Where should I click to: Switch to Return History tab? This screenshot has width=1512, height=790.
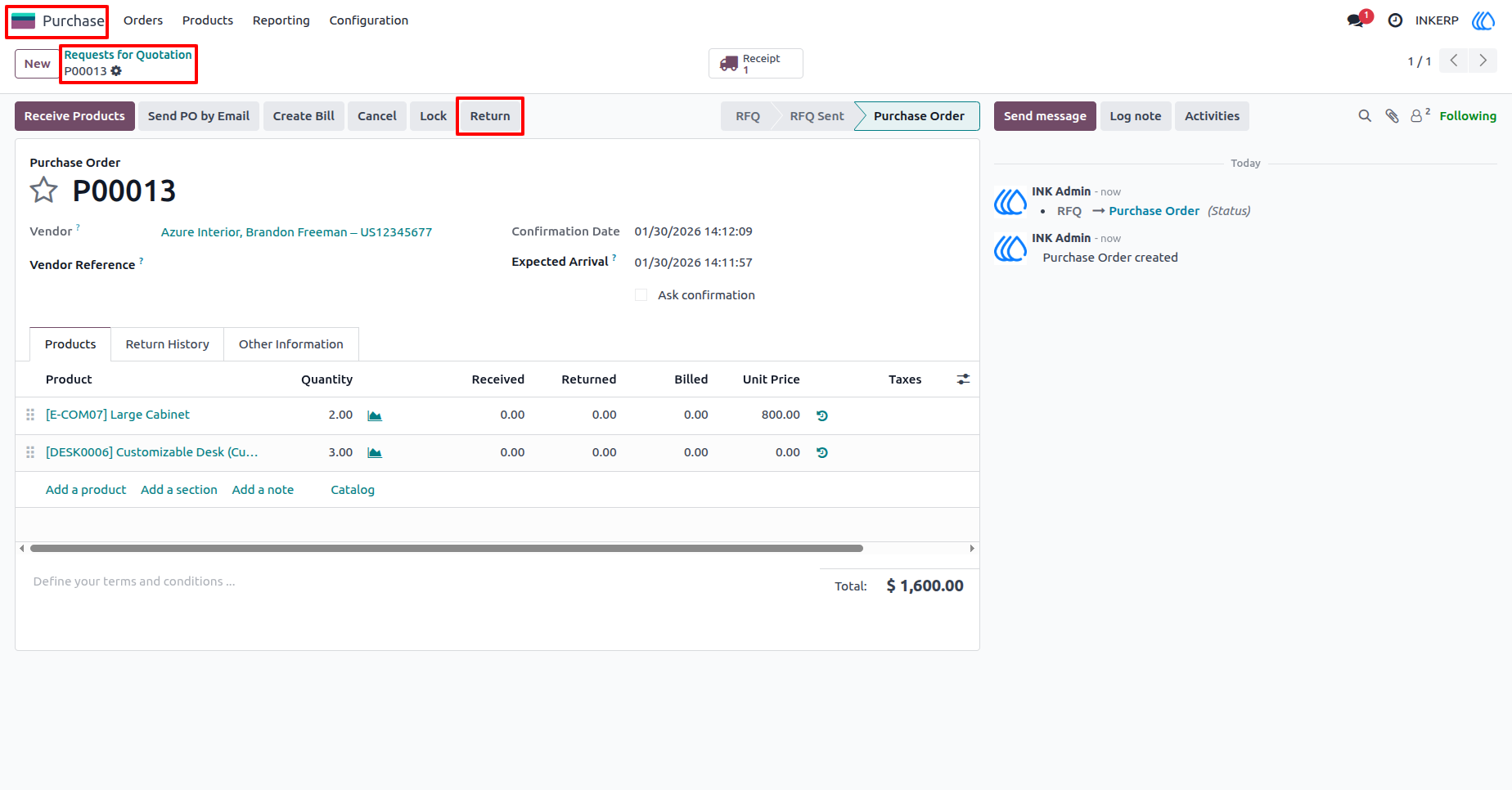(x=168, y=344)
